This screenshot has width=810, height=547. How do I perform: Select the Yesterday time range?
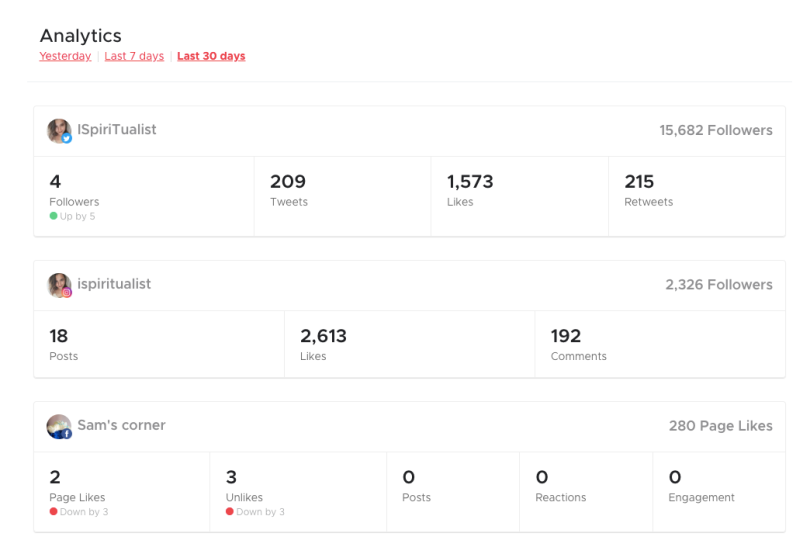coord(65,56)
